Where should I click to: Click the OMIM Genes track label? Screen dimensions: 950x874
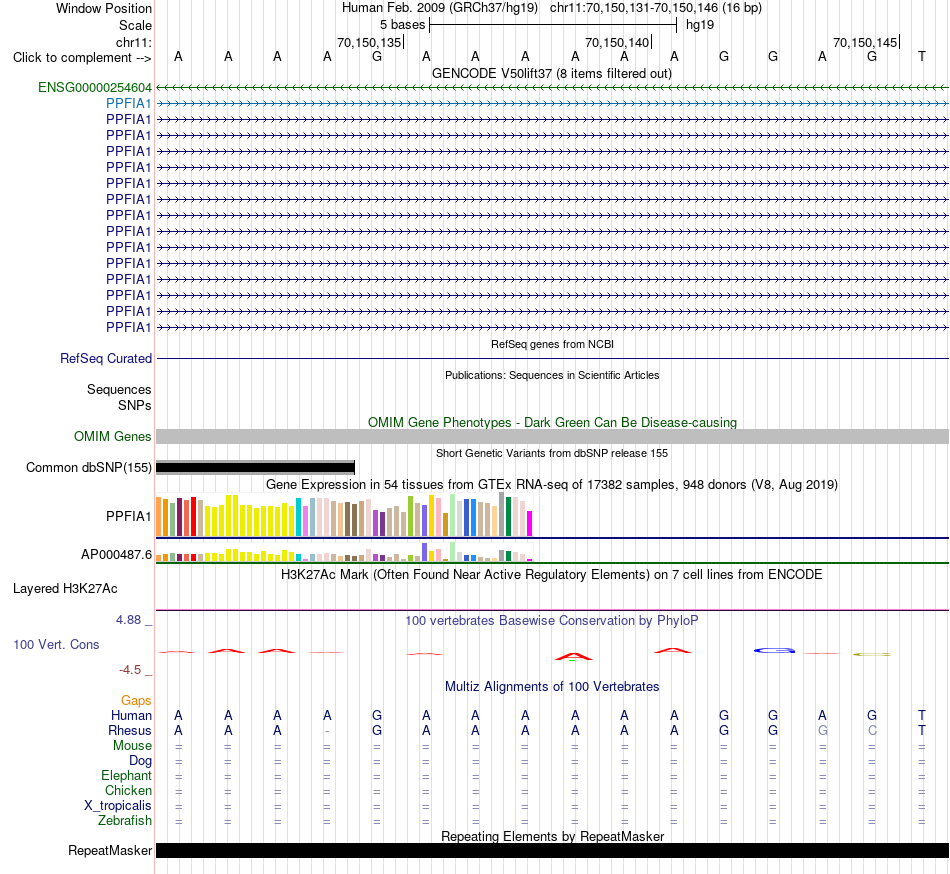[x=113, y=437]
